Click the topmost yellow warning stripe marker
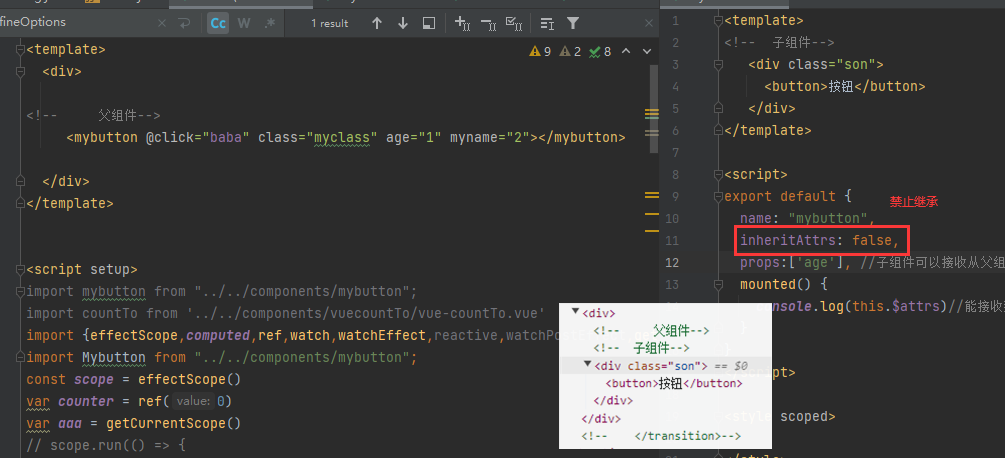The image size is (1005, 458). (652, 111)
